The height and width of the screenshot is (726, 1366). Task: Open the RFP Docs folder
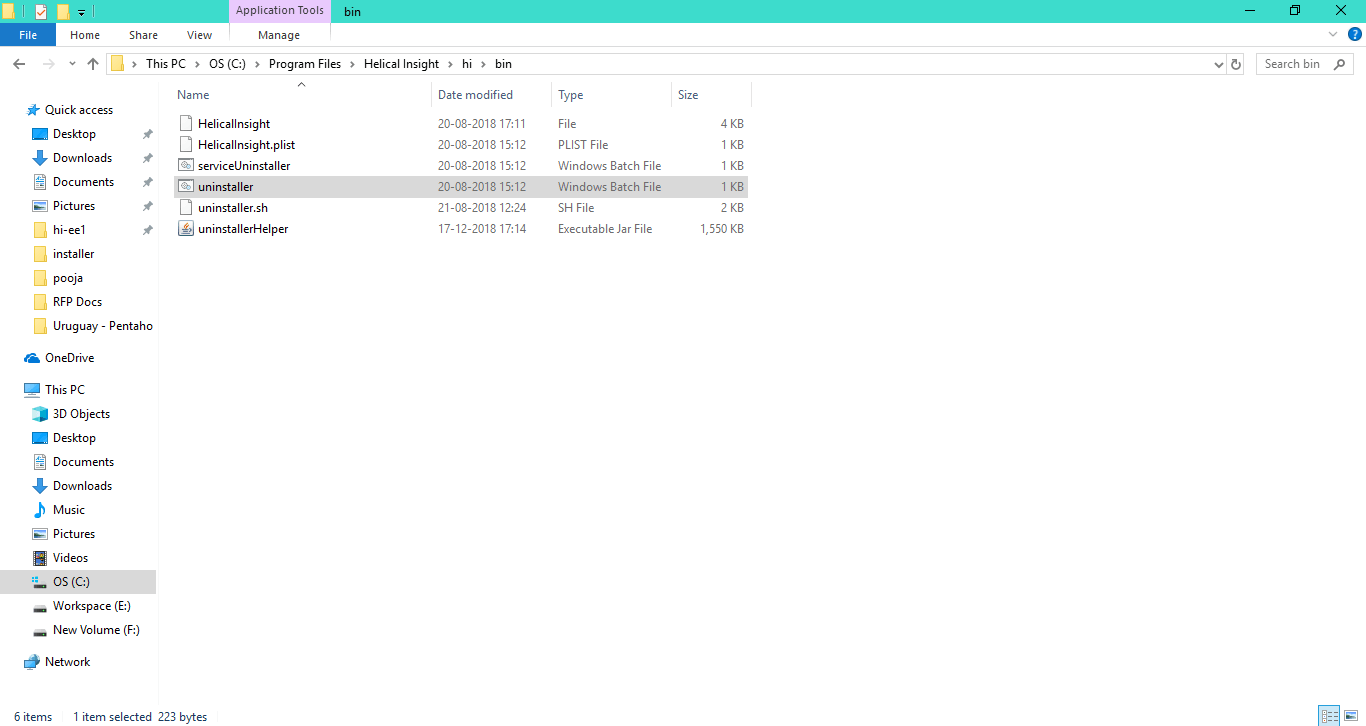pyautogui.click(x=77, y=302)
